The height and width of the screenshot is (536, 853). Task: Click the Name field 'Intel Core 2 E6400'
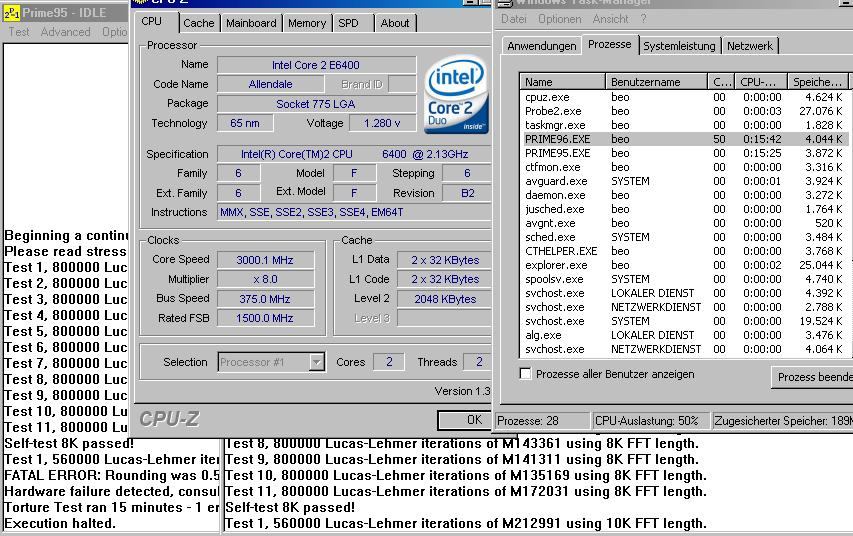[x=316, y=65]
